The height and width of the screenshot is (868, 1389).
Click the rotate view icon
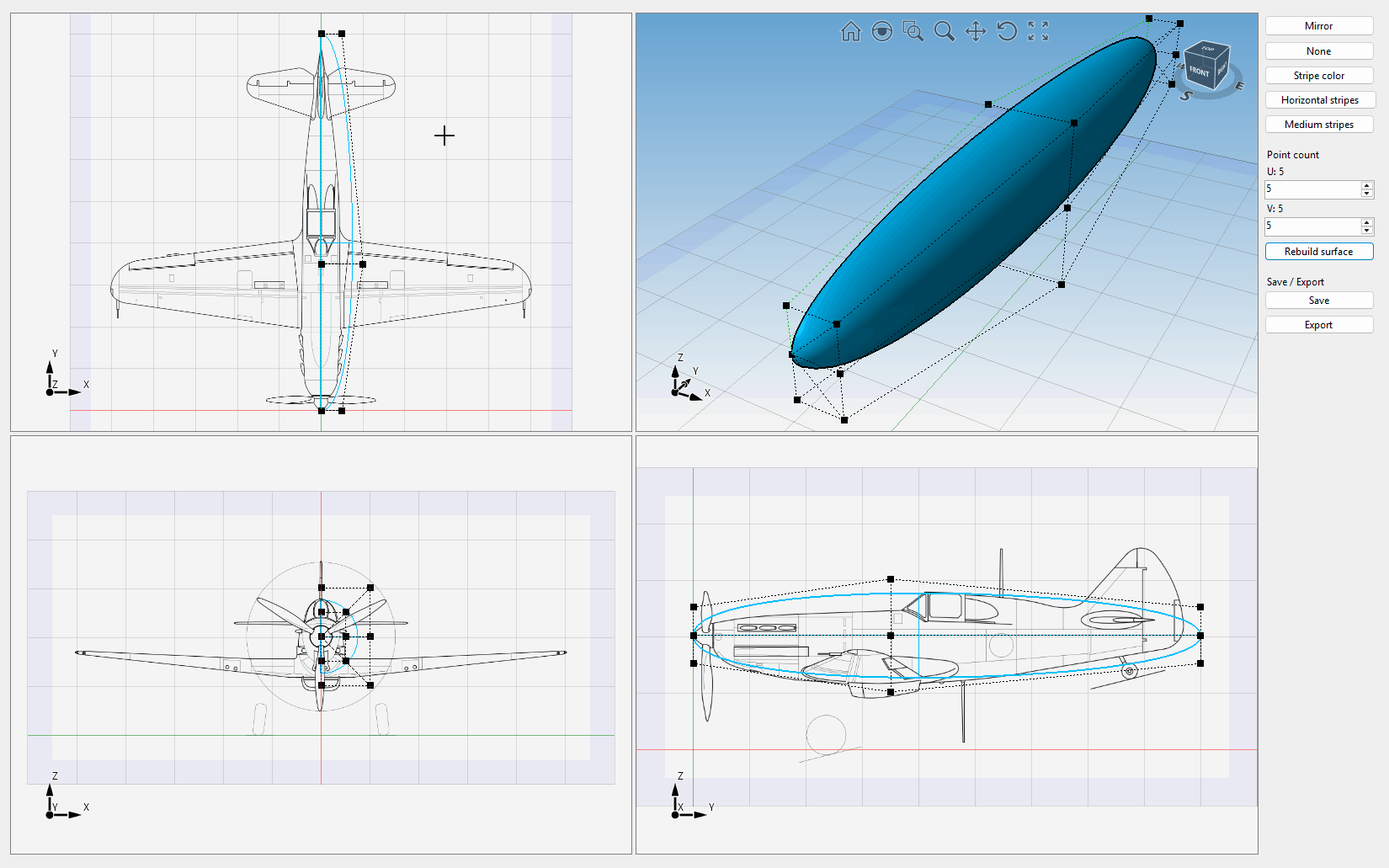(x=1007, y=32)
